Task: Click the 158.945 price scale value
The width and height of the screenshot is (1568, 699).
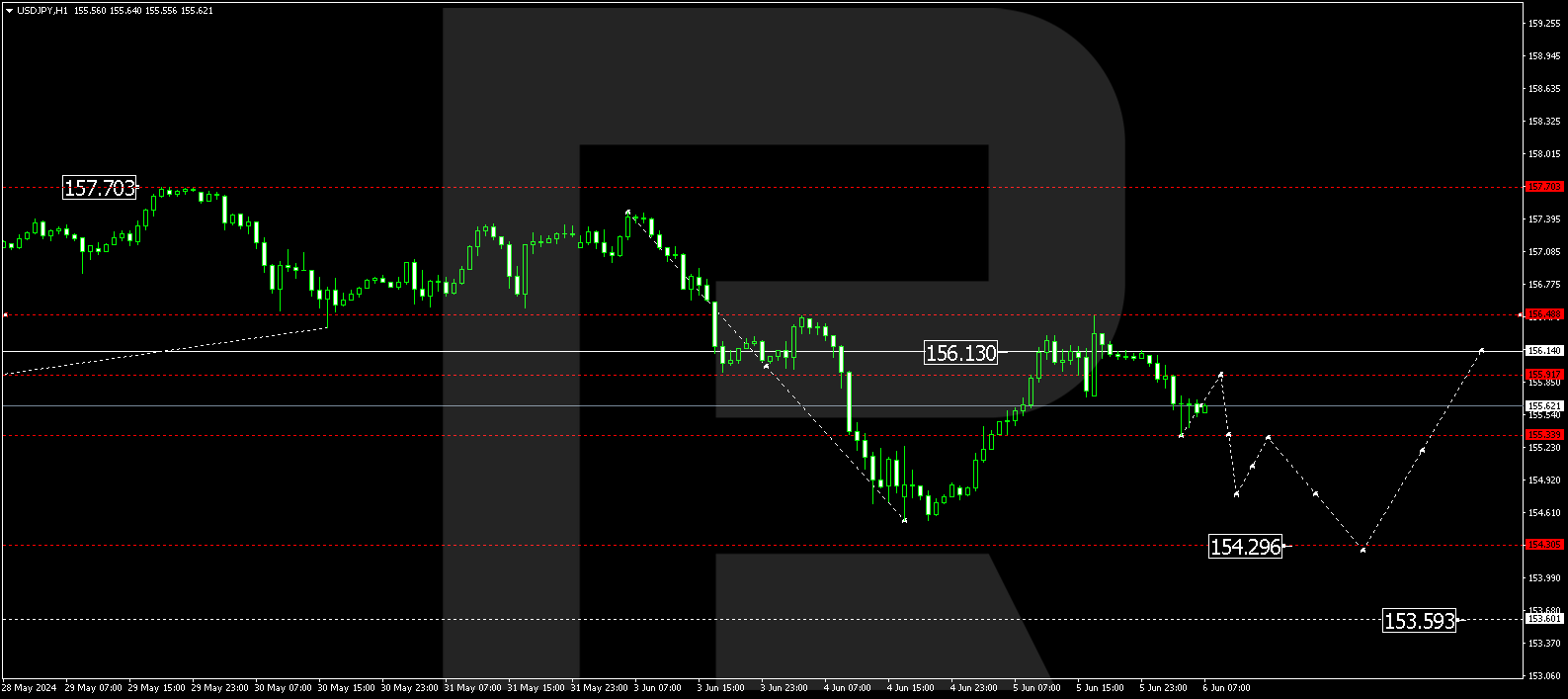Action: pyautogui.click(x=1544, y=55)
